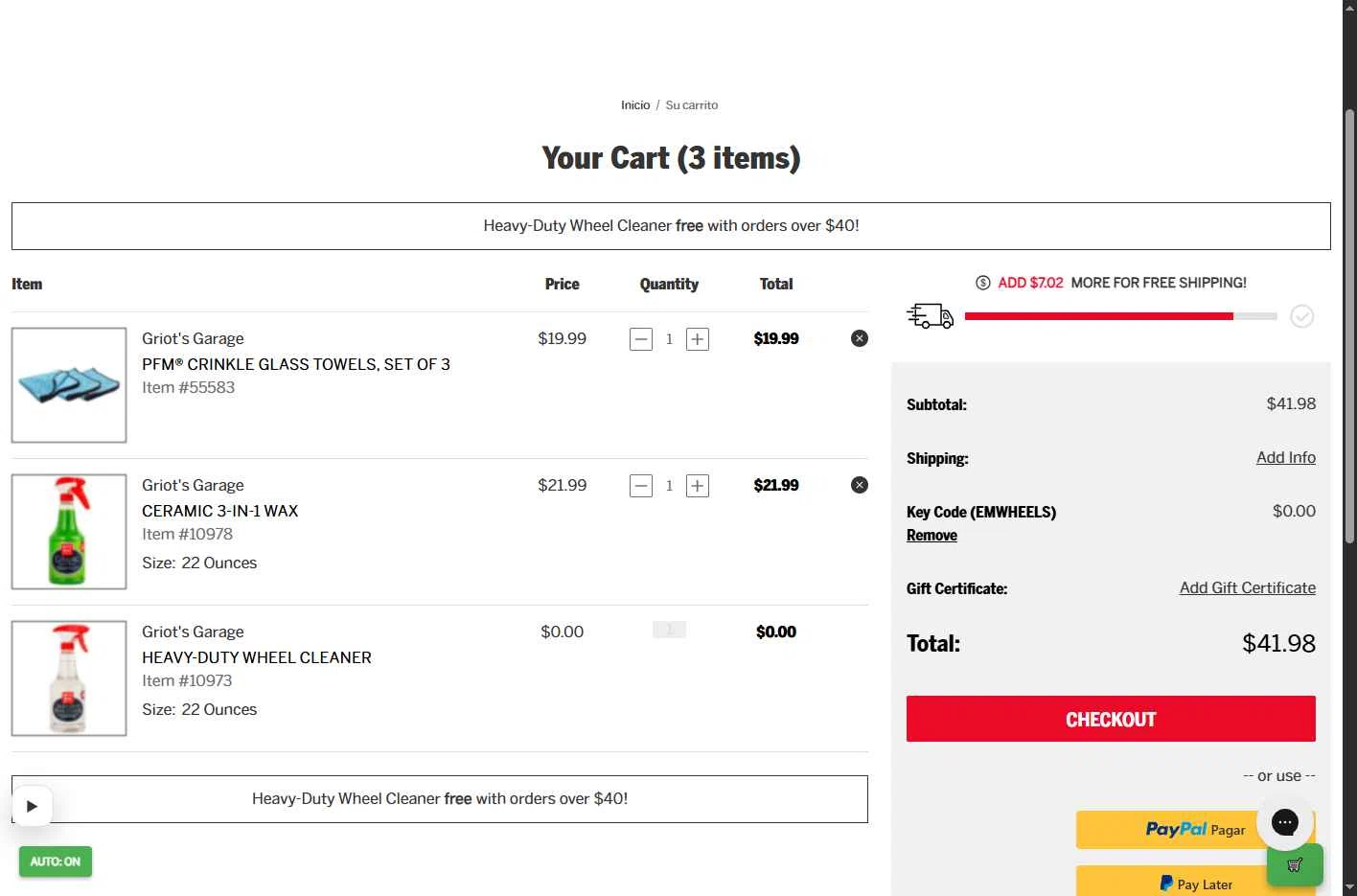Click "Size: 22 Ounces" under Ceramic Wax
1357x896 pixels.
[199, 563]
